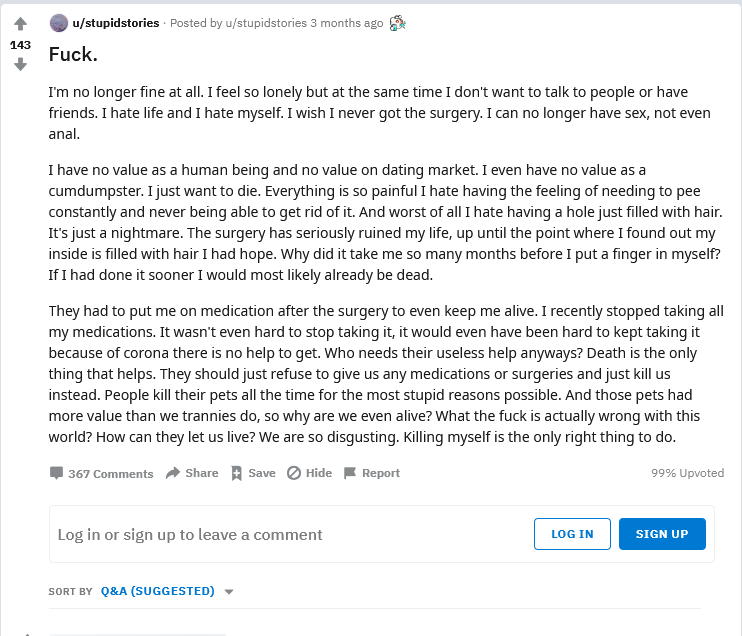The width and height of the screenshot is (742, 636).
Task: Open the u/stupidstories avatar
Action: point(59,23)
